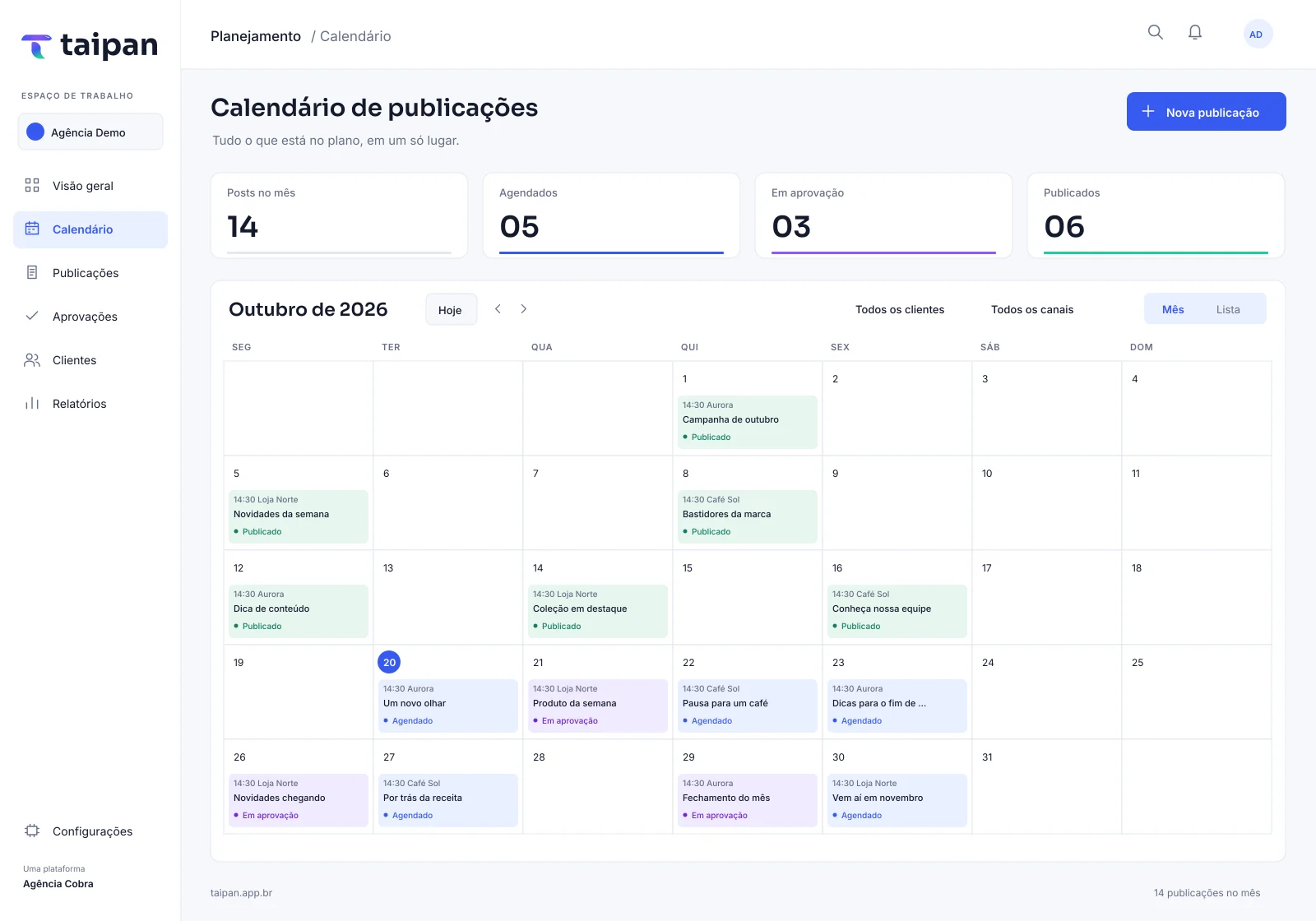This screenshot has height=921, width=1316.
Task: Open Clientes in sidebar
Action: coord(90,359)
